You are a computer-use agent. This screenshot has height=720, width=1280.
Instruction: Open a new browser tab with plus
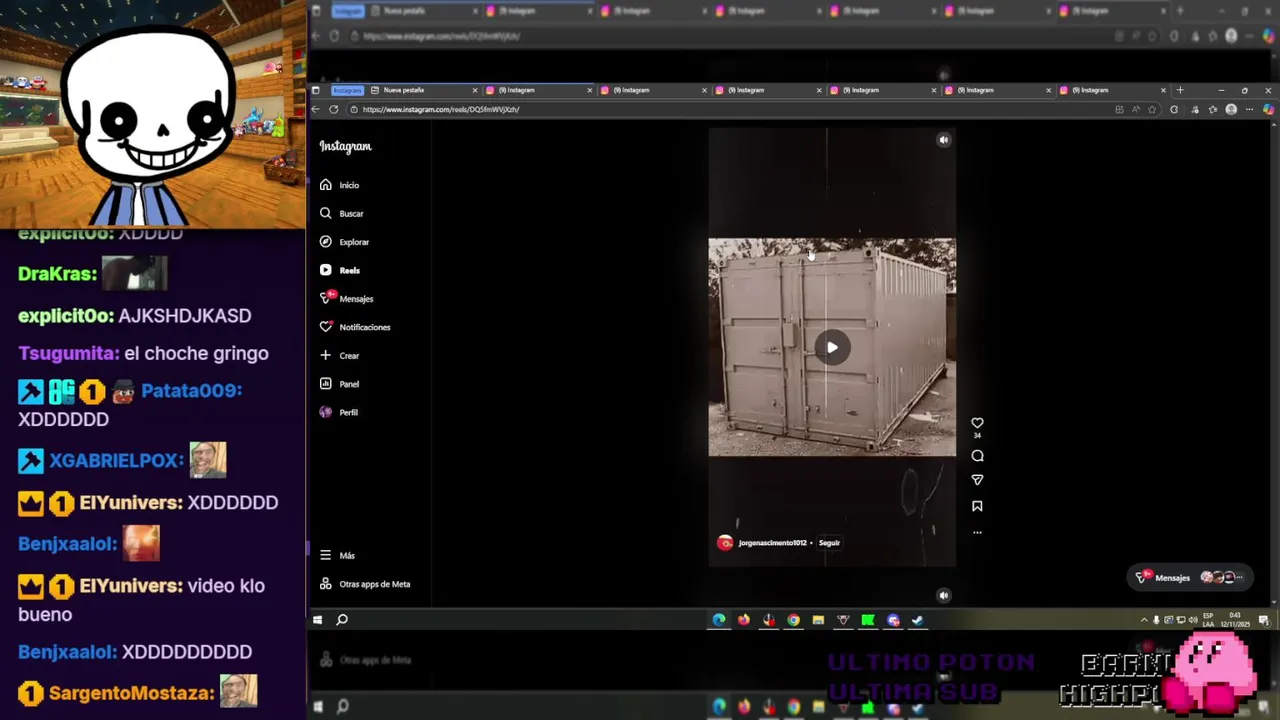(x=1179, y=90)
